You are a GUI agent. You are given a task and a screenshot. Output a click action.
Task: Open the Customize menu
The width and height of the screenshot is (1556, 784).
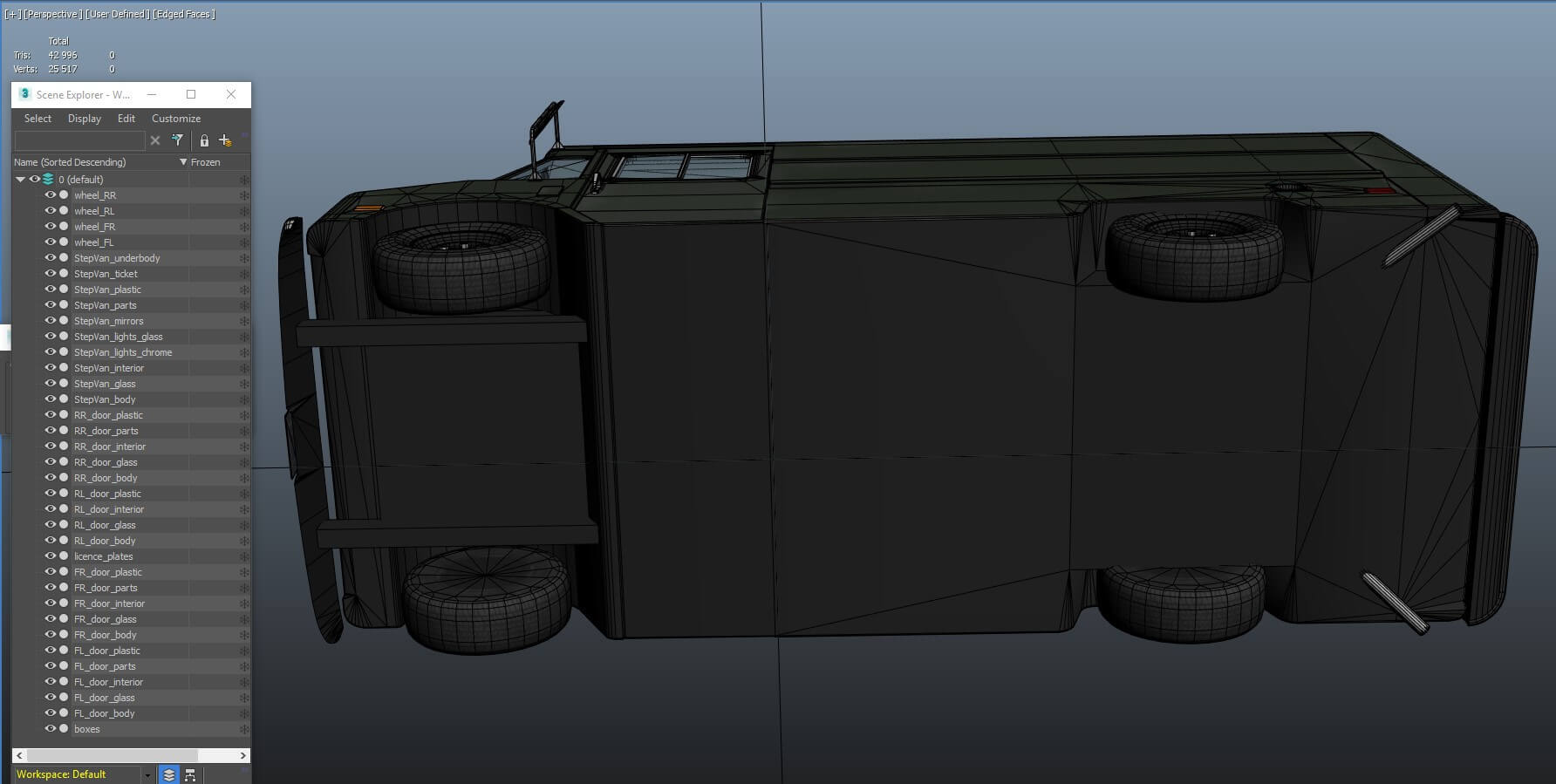pyautogui.click(x=176, y=119)
